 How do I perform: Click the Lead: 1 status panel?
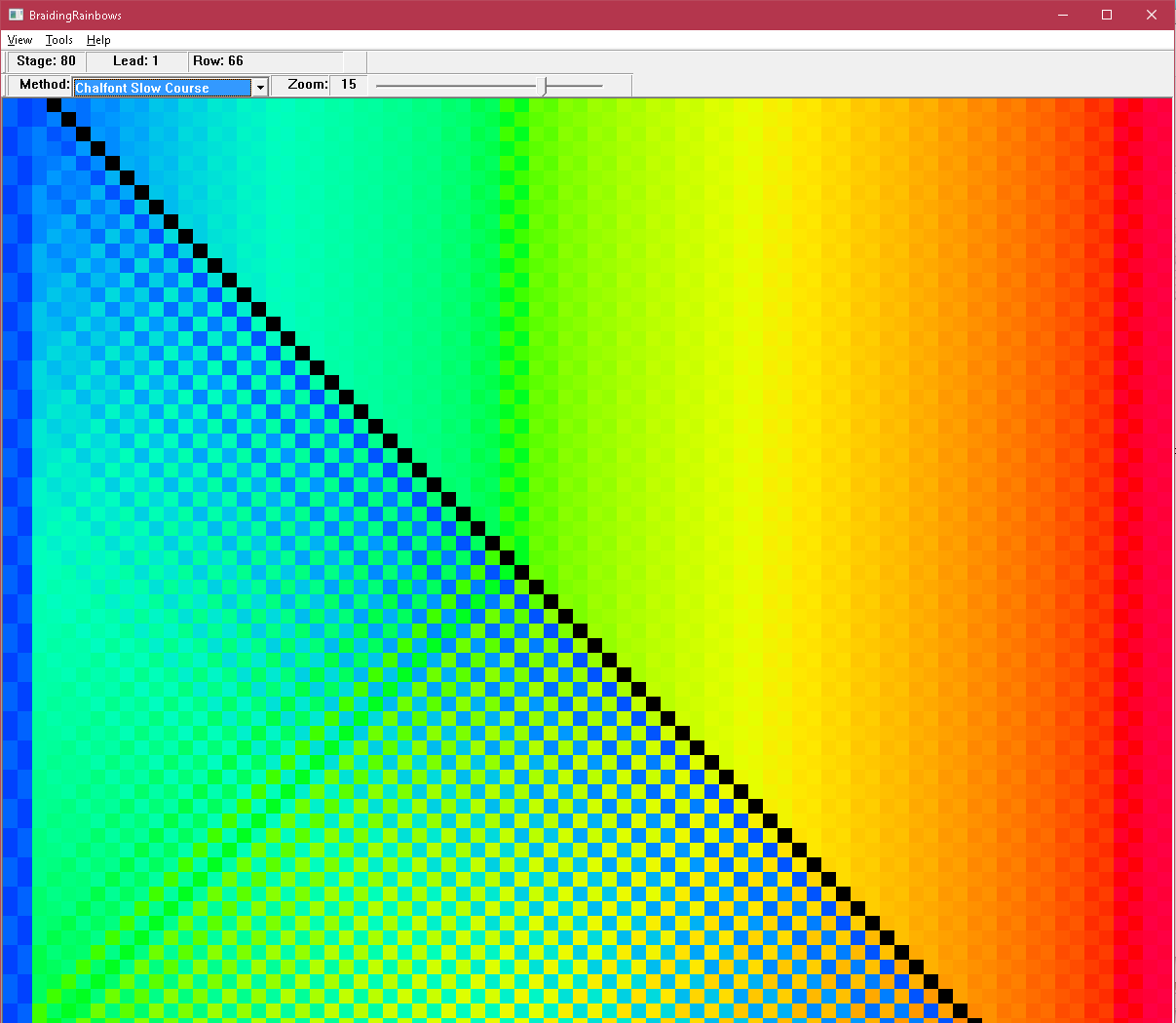pyautogui.click(x=135, y=61)
